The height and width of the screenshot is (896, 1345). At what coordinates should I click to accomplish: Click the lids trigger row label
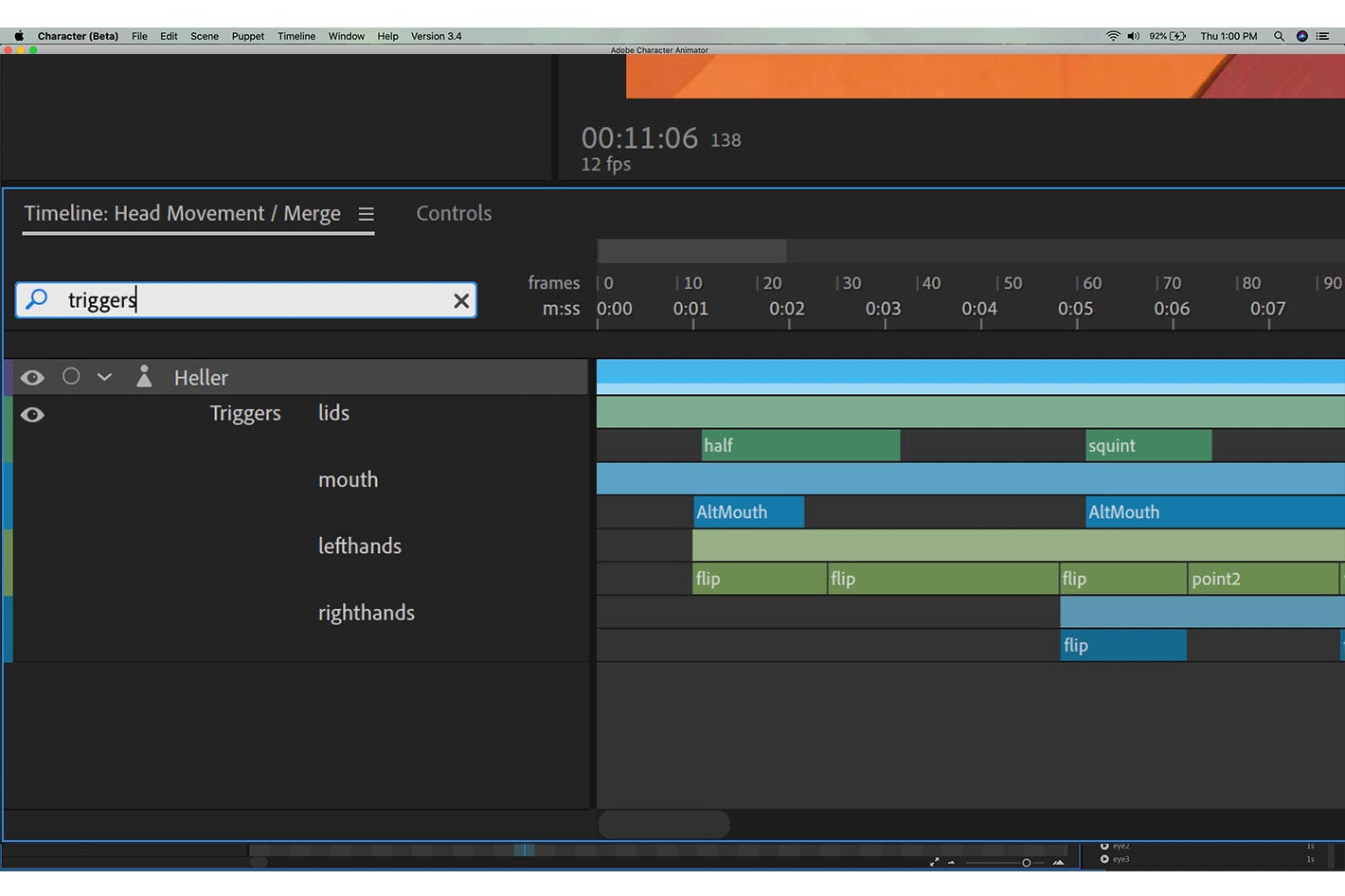tap(333, 413)
